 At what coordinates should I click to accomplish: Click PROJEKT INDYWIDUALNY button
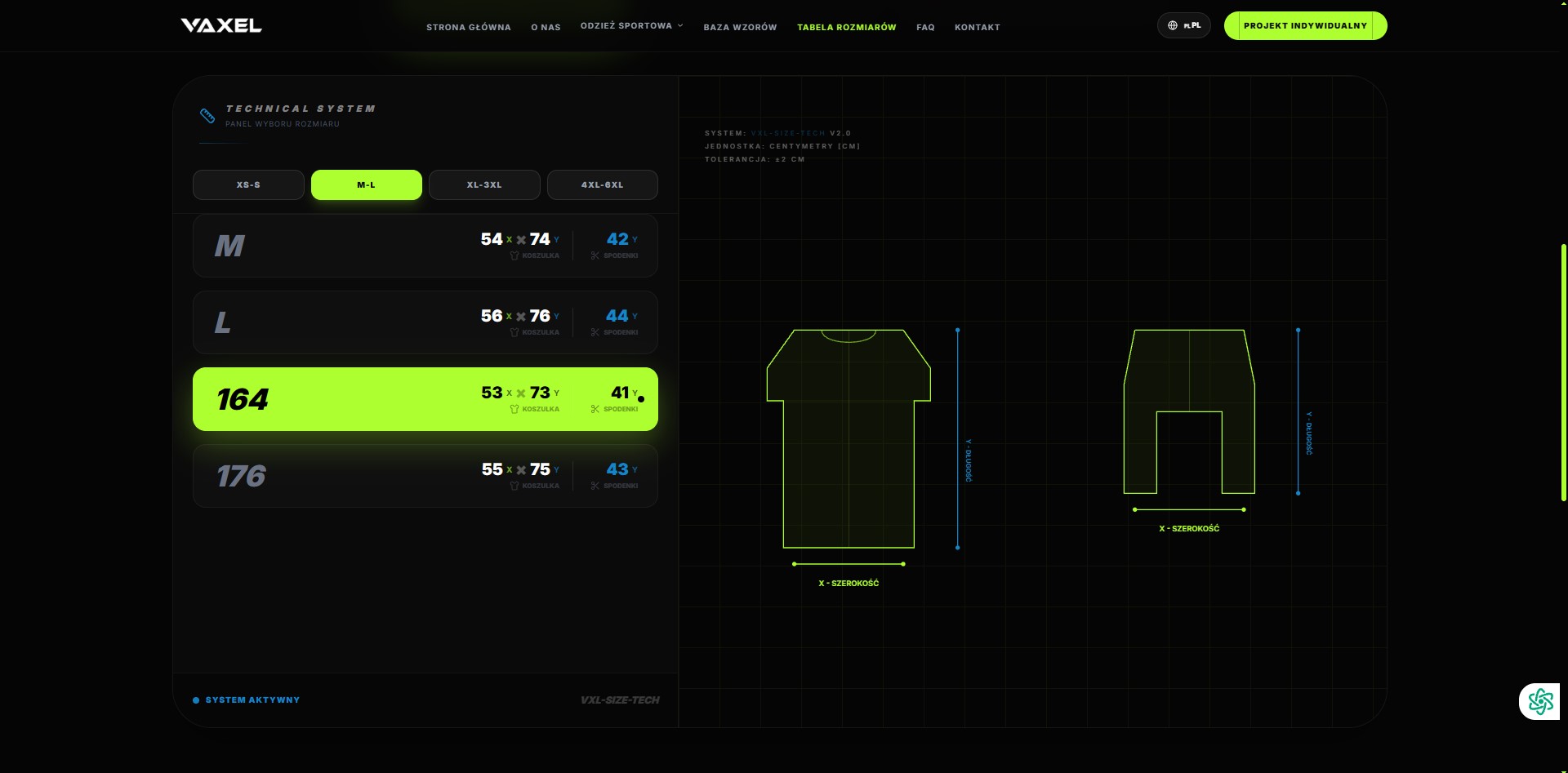(x=1305, y=25)
